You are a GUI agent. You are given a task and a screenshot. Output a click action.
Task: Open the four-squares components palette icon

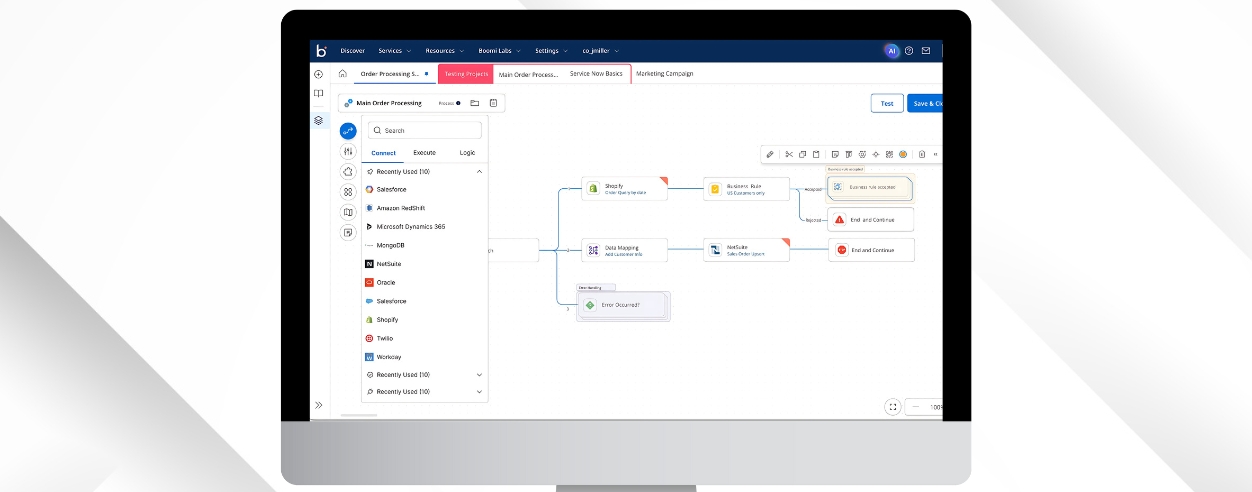pyautogui.click(x=348, y=192)
